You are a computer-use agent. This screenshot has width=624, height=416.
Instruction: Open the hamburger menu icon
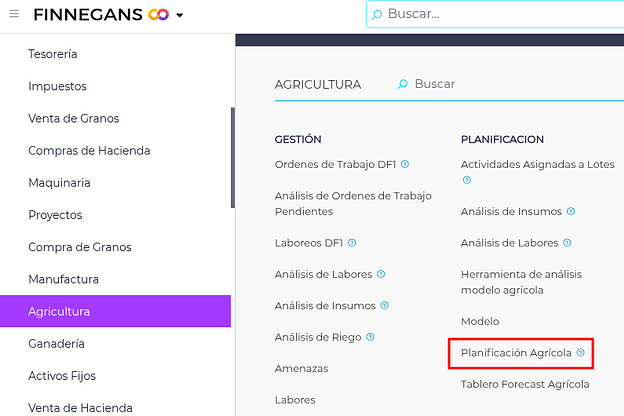point(14,15)
